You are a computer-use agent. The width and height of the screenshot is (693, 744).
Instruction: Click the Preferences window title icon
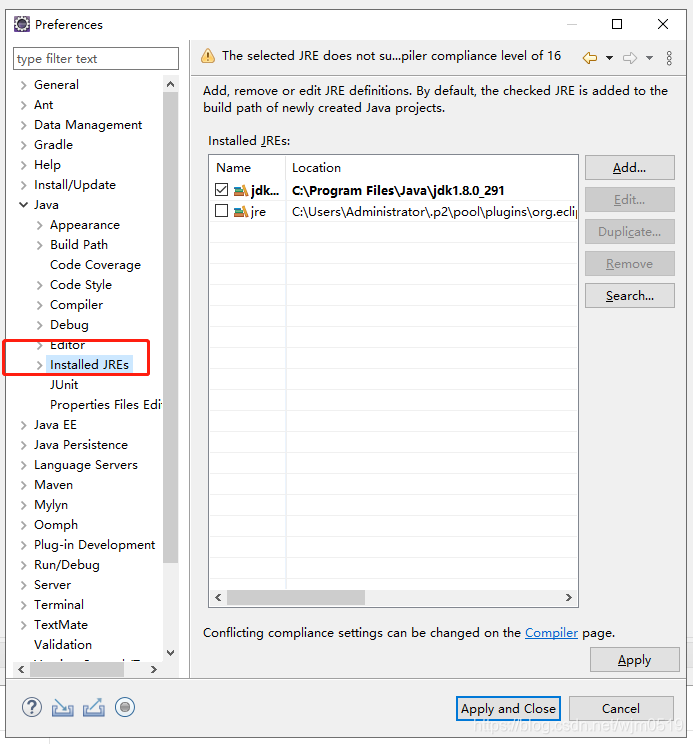(22, 24)
